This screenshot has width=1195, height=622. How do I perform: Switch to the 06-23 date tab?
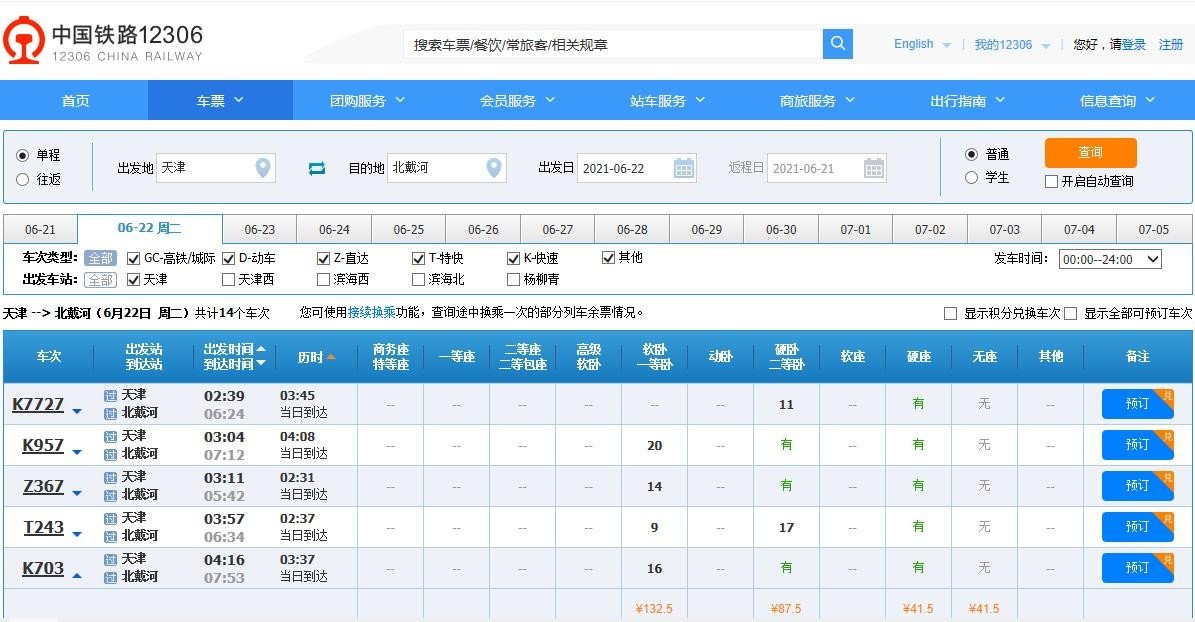tap(259, 229)
